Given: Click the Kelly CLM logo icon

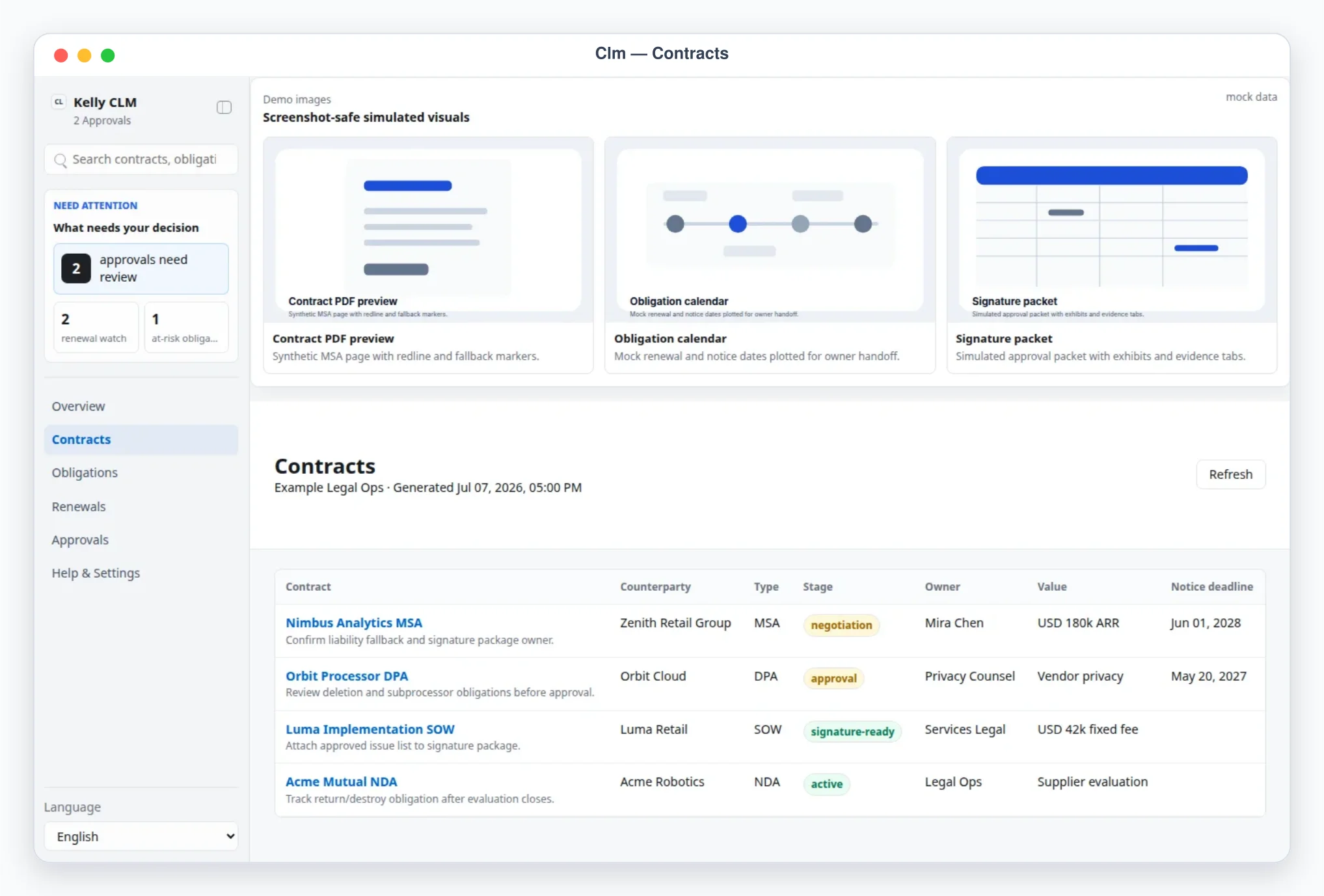Looking at the screenshot, I should [x=59, y=102].
